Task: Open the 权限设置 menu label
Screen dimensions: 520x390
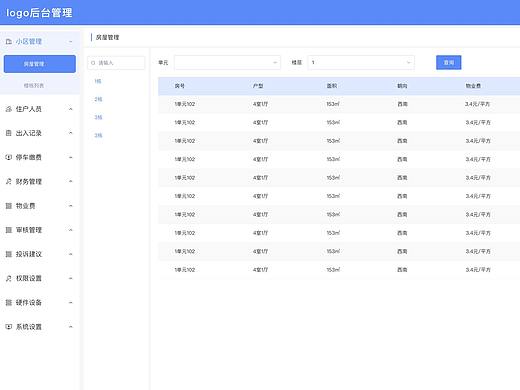Action: [x=29, y=278]
